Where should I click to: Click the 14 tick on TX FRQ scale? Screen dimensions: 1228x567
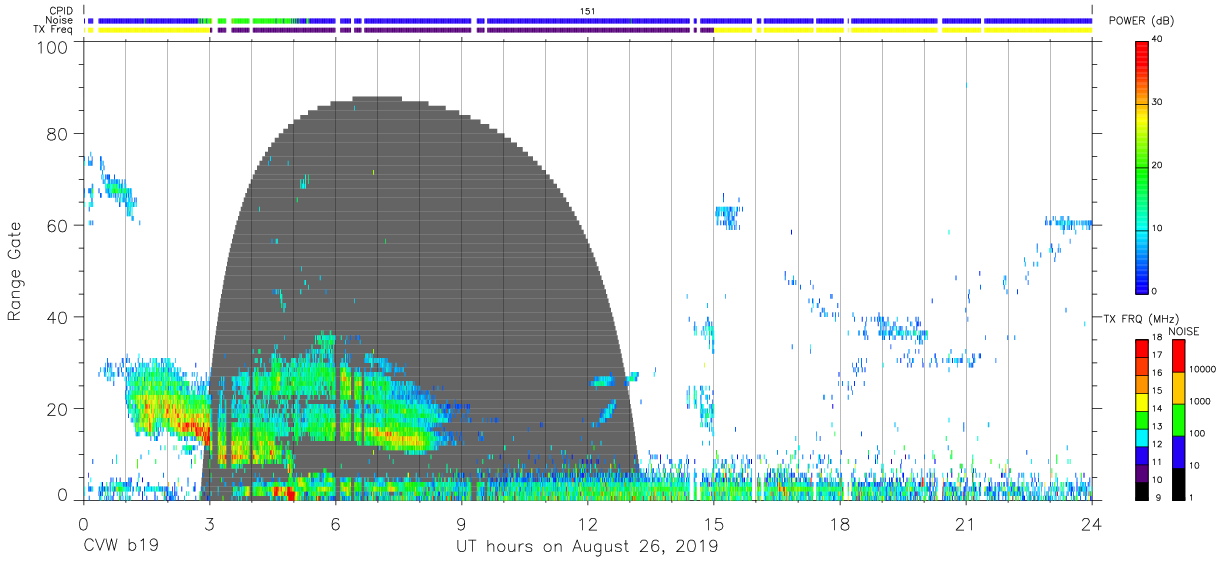[1155, 409]
